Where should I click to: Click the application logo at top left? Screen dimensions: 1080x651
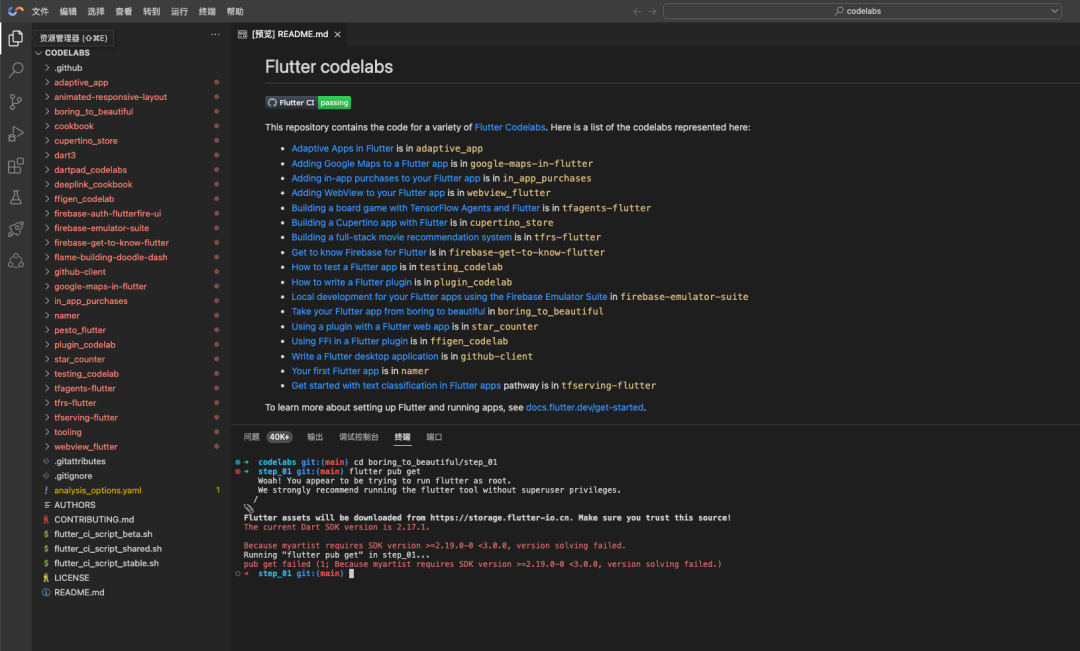[15, 11]
